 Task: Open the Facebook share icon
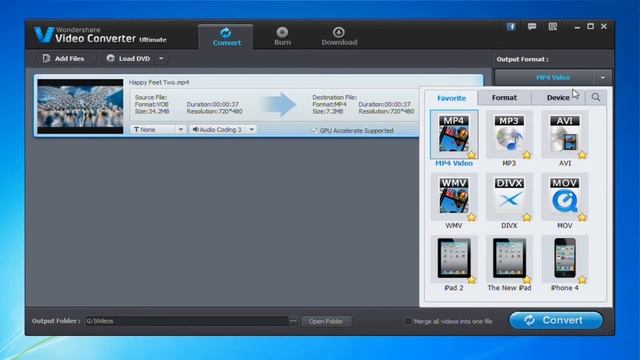pos(511,27)
